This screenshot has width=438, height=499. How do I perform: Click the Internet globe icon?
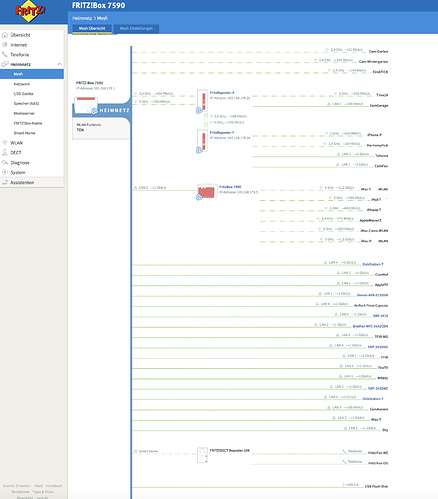pyautogui.click(x=5, y=45)
